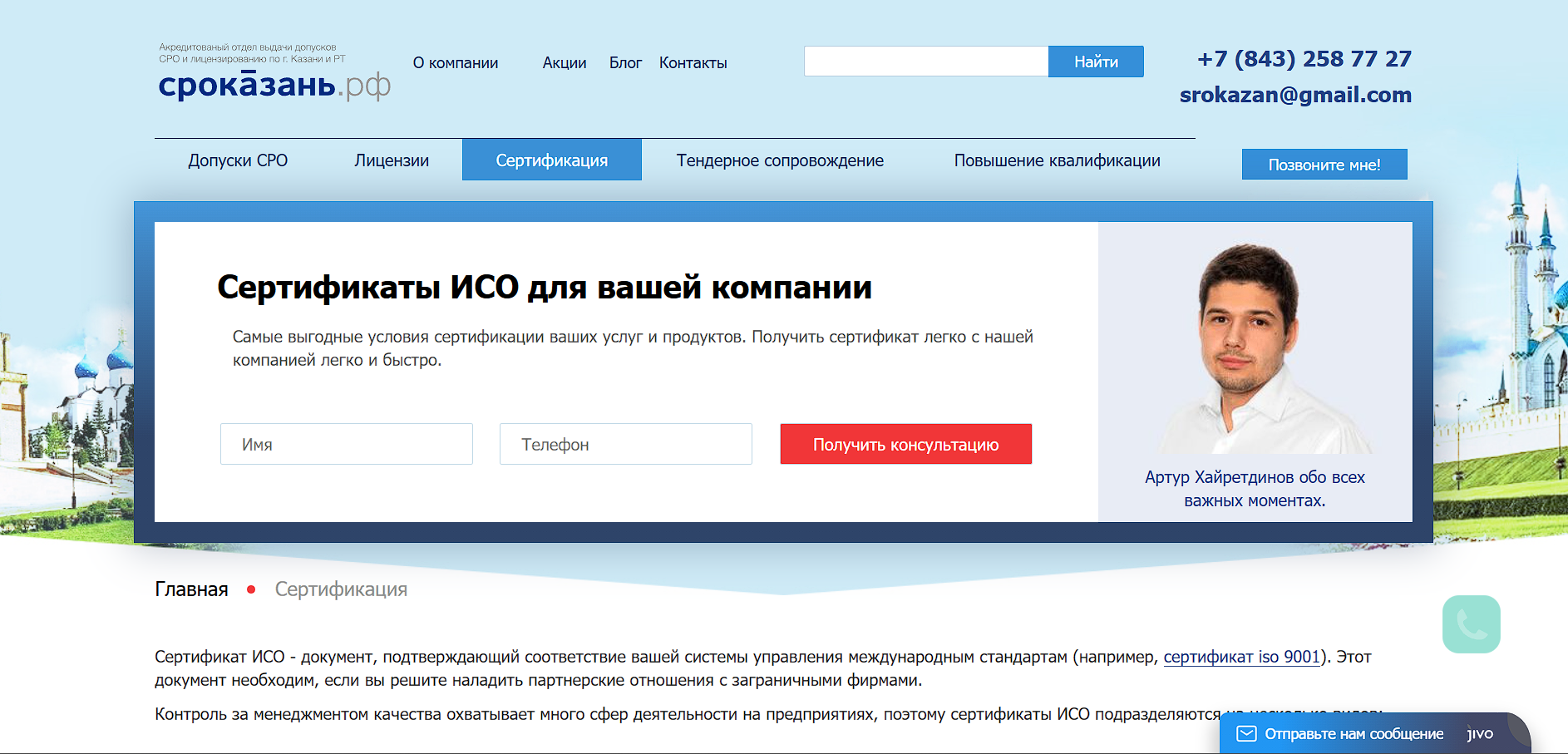Open the Jivo chat logo
The image size is (1568, 754).
tap(1480, 734)
